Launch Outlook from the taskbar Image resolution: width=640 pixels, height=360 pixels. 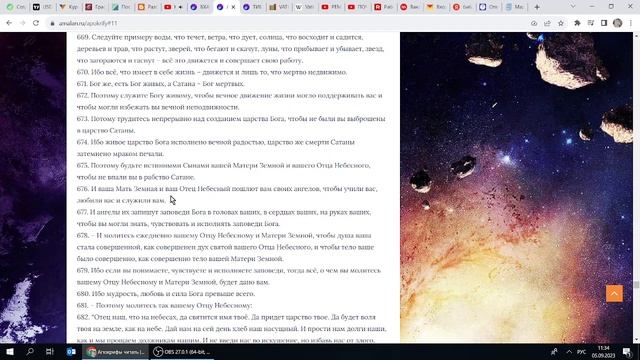(x=71, y=351)
